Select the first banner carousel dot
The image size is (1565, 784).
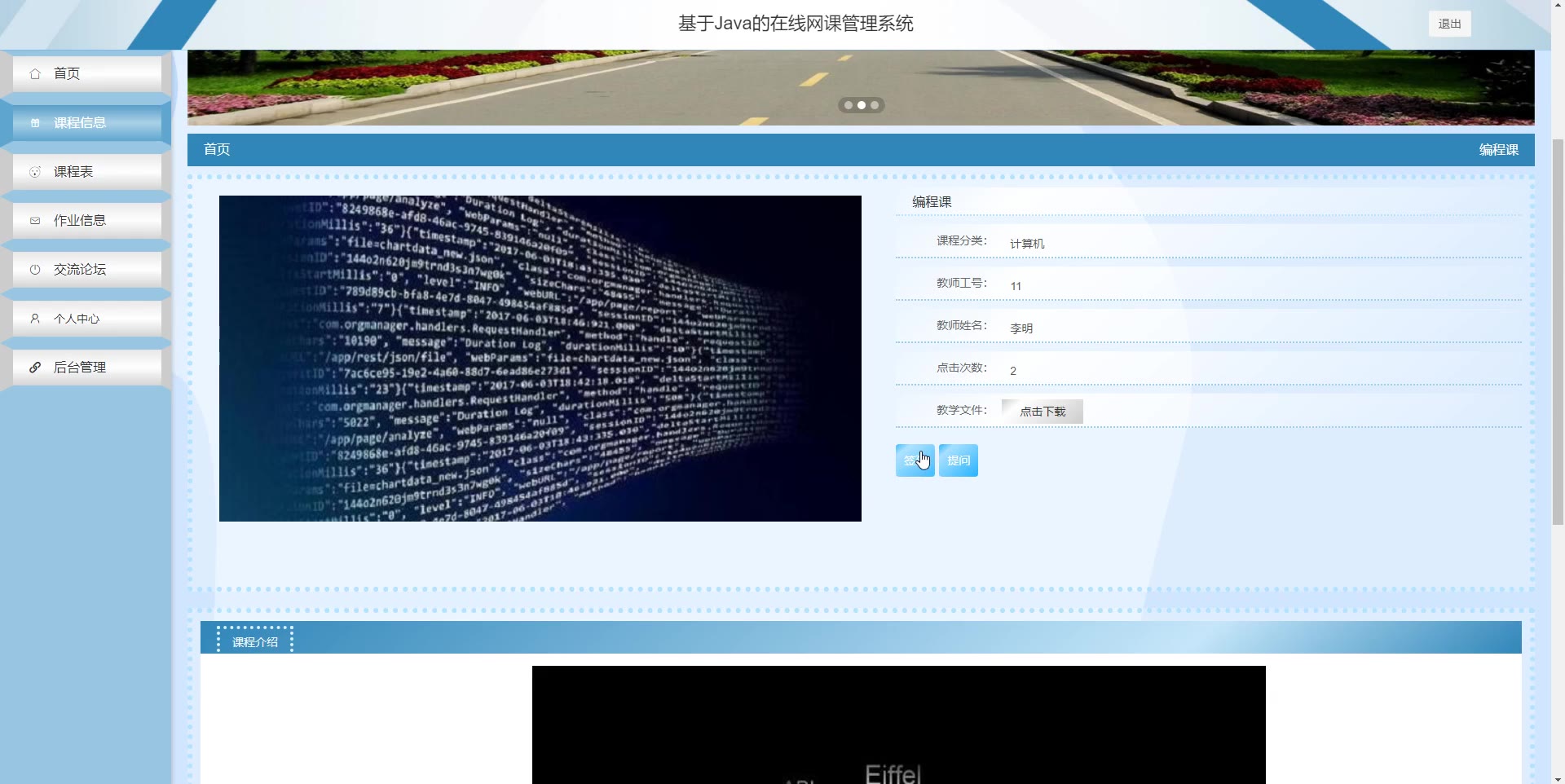(x=849, y=105)
